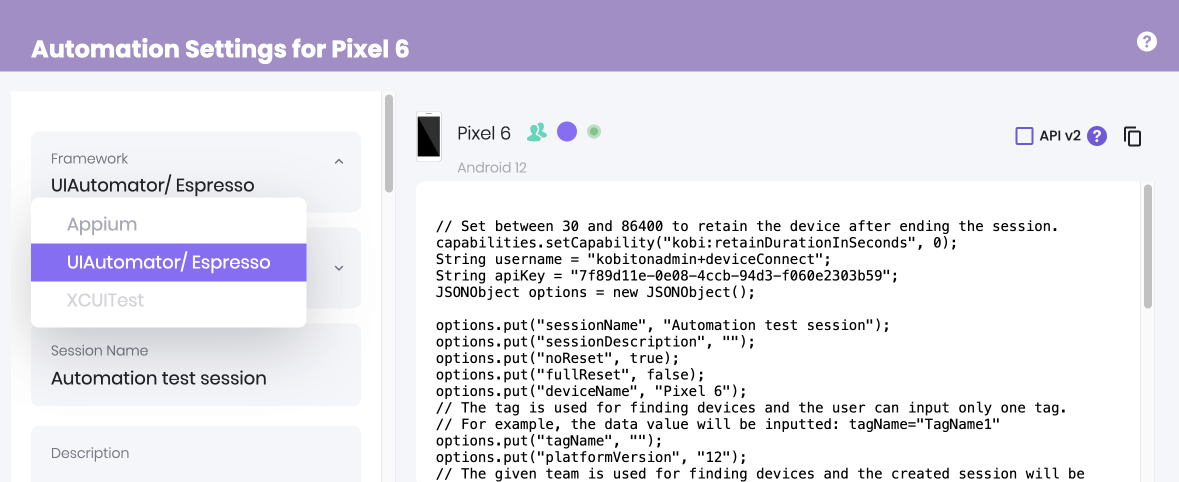The image size is (1179, 482).
Task: Click the code panel scrollbar
Action: (x=1148, y=247)
